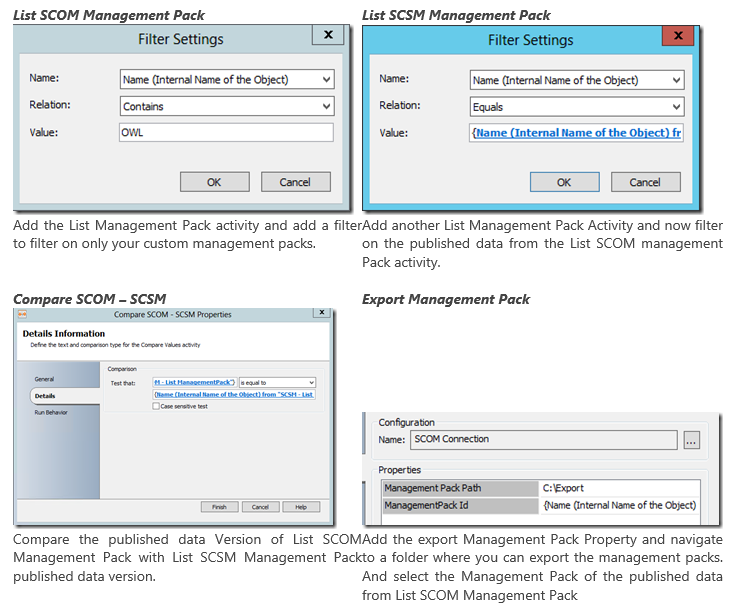Open the 'is equal to' comparison dropdown
Screen dimensions: 744x610
click(277, 382)
